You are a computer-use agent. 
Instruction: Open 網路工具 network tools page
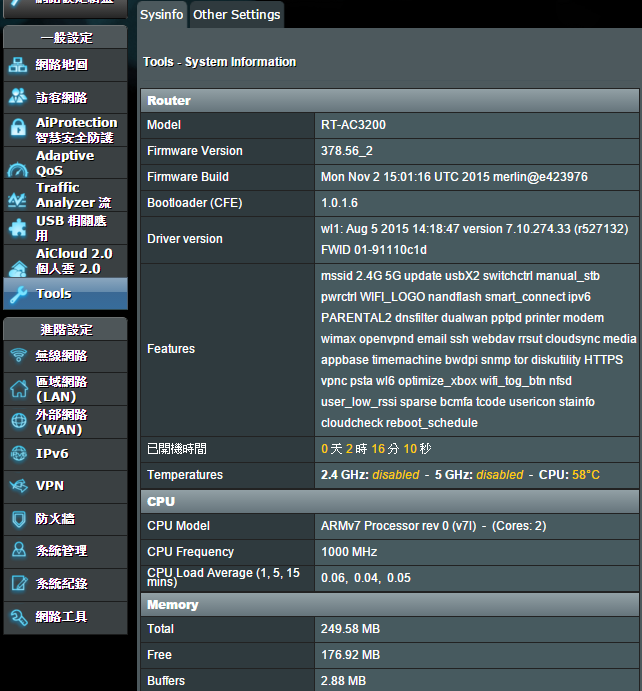click(x=66, y=617)
